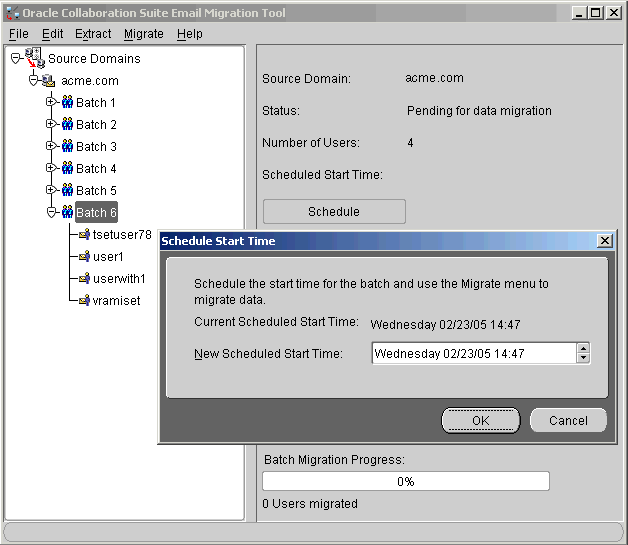Click the New Scheduled Start Time field
The image size is (628, 545).
click(474, 353)
